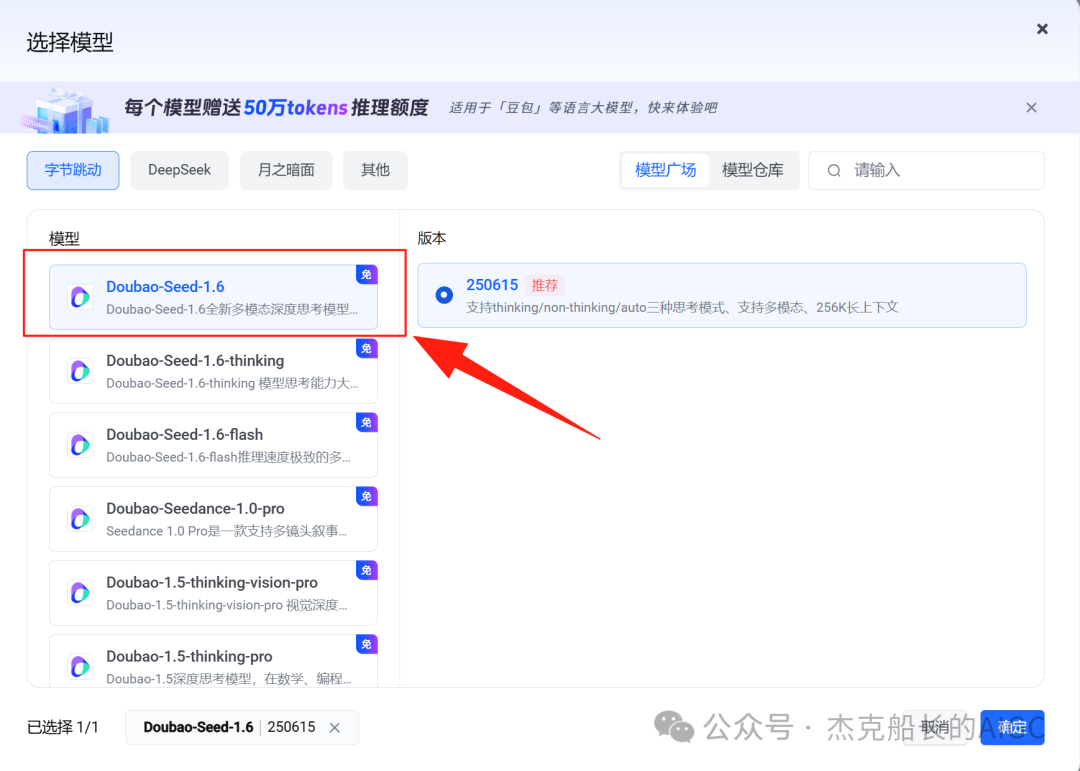
Task: Confirm selection with the 确定 button
Action: (1012, 727)
